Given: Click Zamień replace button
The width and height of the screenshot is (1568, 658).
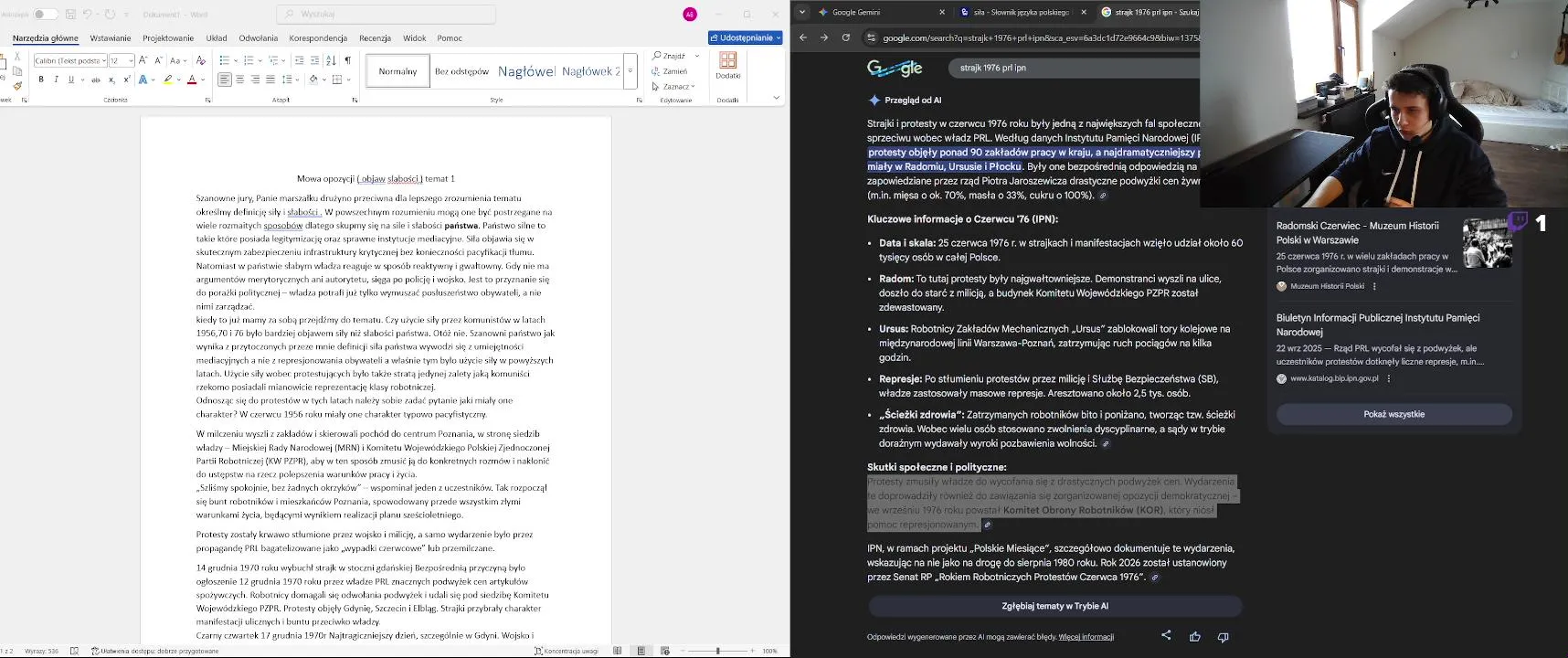Looking at the screenshot, I should coord(670,71).
